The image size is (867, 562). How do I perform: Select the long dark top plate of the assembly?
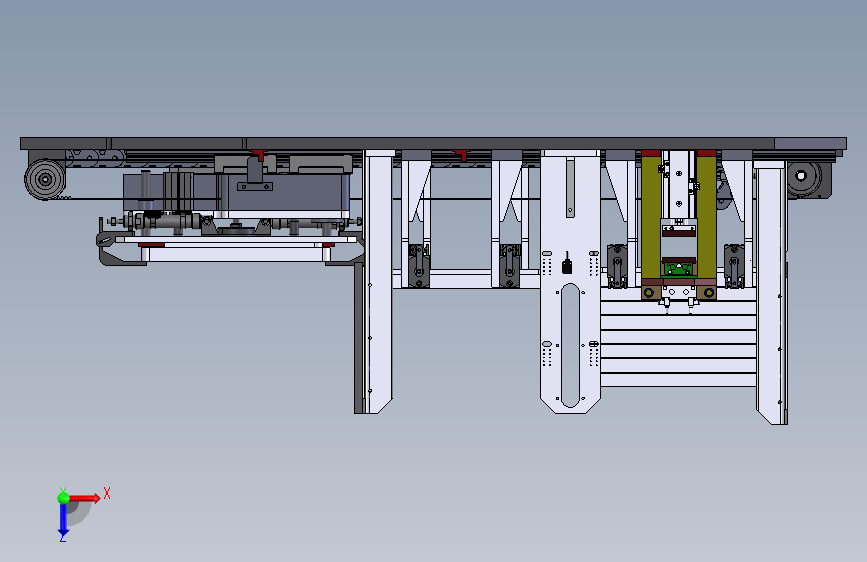(x=433, y=143)
